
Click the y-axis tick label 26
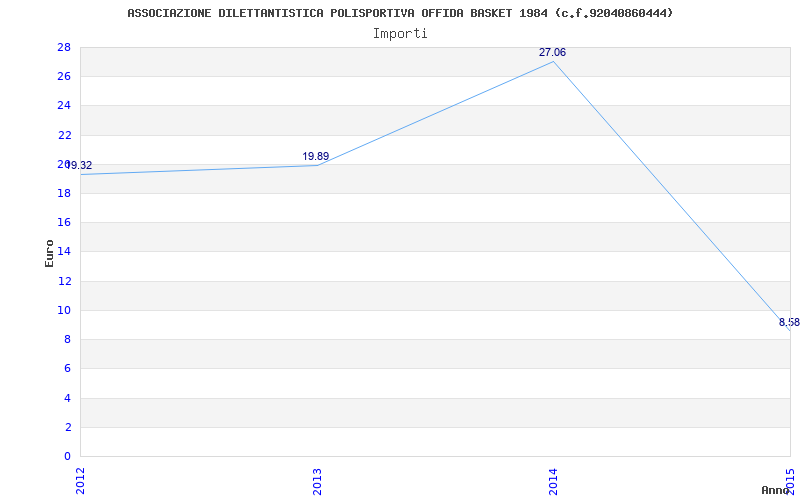click(65, 77)
